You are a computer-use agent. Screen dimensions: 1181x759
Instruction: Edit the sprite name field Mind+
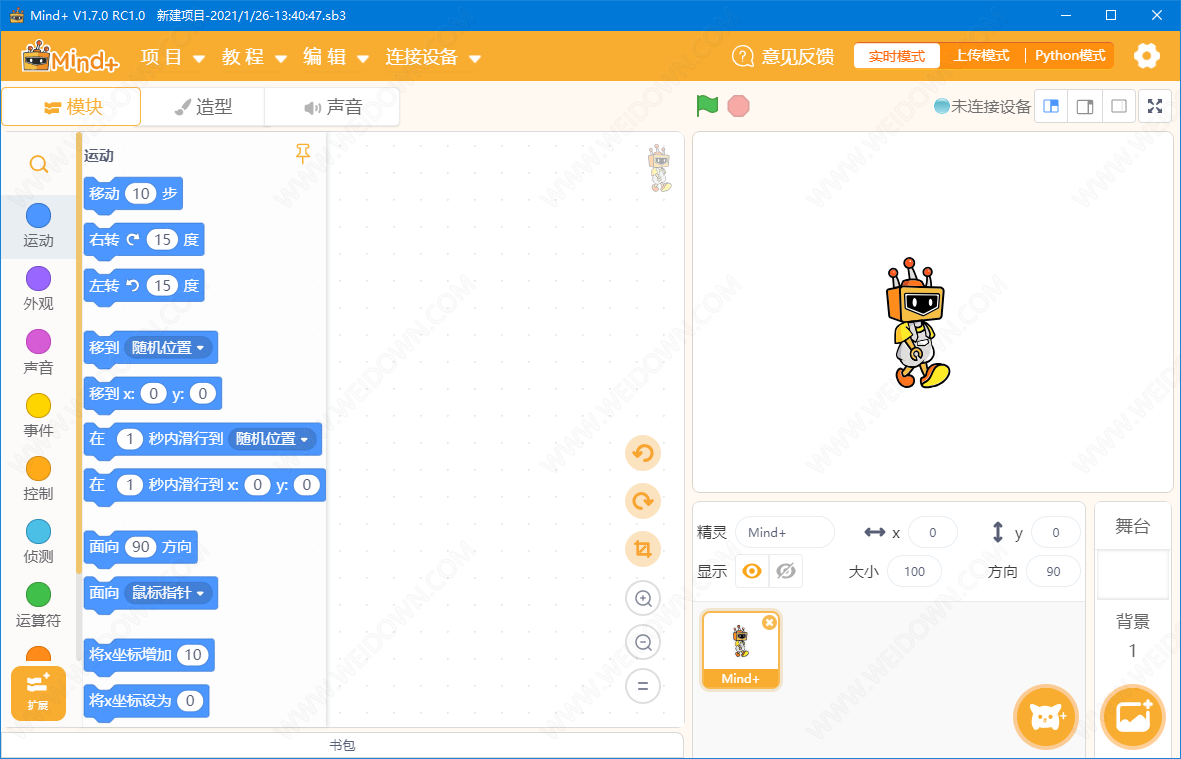(785, 532)
